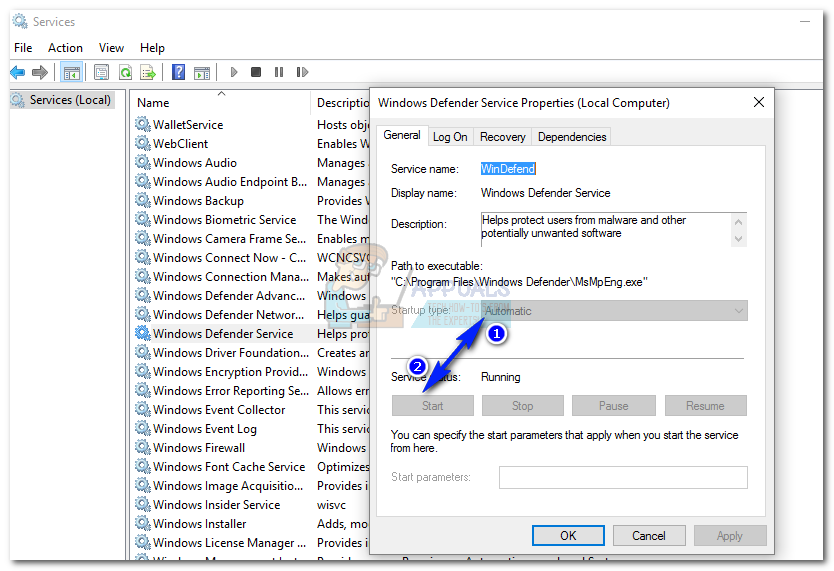Click the gear icon beside Windows Installer
The height and width of the screenshot is (571, 834).
(143, 524)
